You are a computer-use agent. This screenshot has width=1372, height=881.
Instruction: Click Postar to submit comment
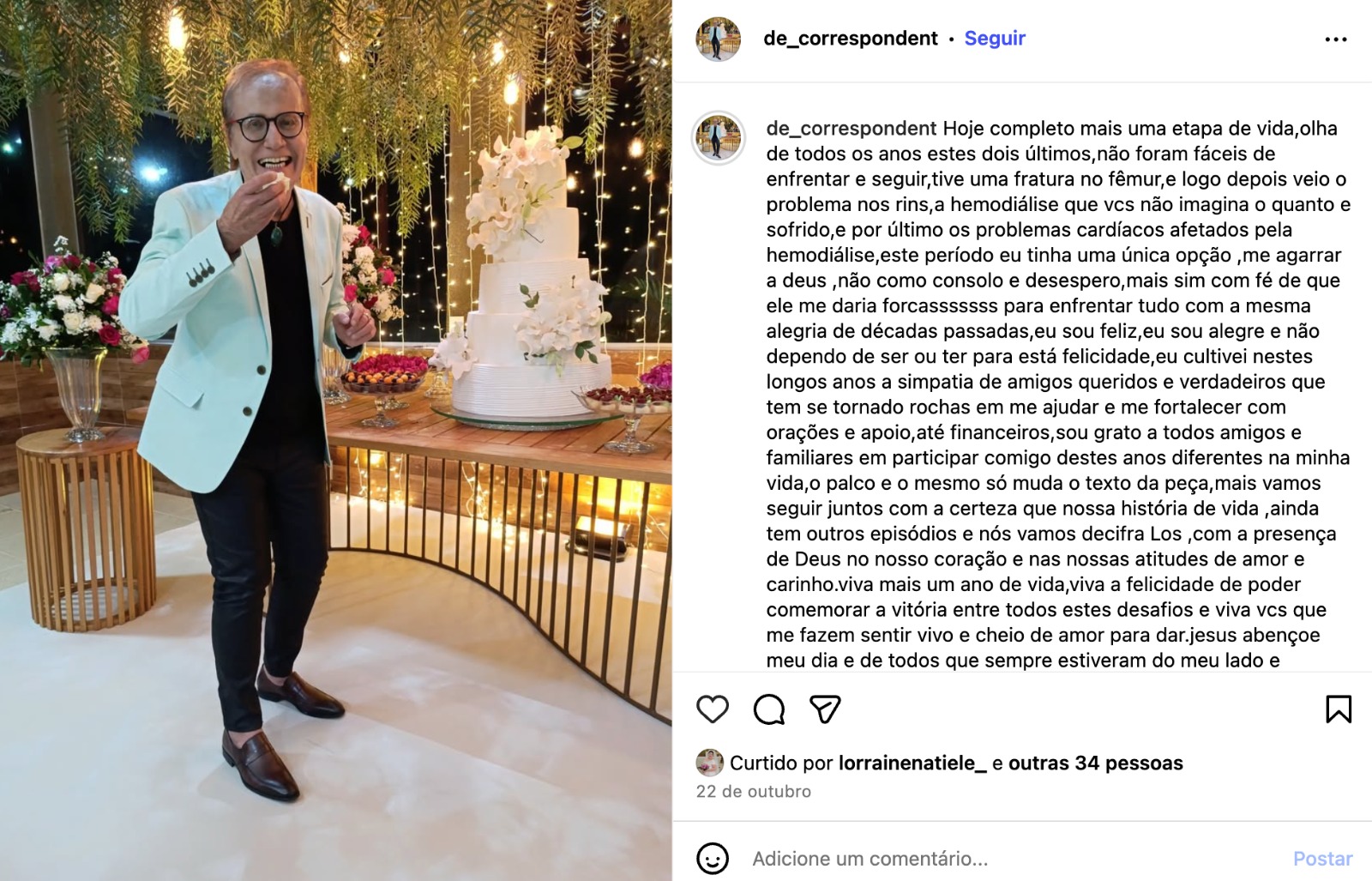click(x=1323, y=859)
